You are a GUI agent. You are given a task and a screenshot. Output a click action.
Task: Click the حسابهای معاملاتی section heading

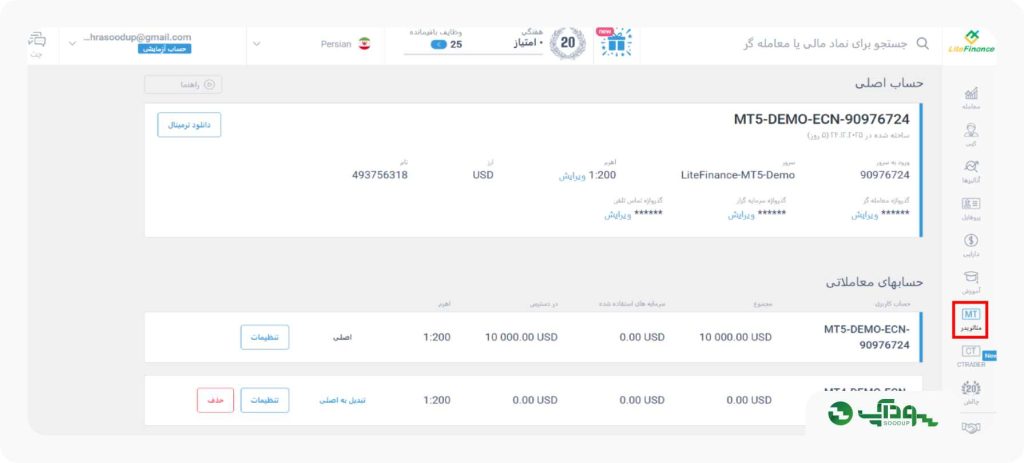874,282
